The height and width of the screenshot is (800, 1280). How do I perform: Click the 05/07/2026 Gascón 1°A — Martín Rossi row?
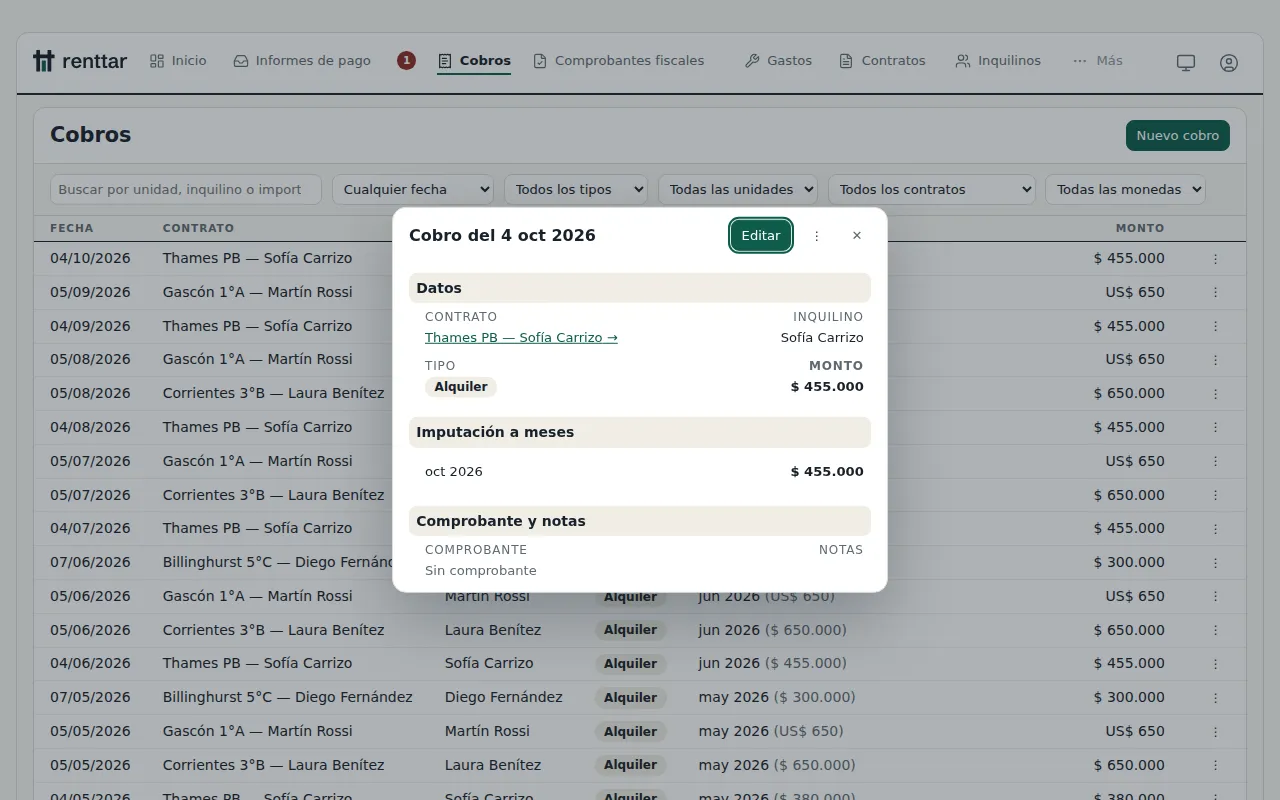pos(640,461)
